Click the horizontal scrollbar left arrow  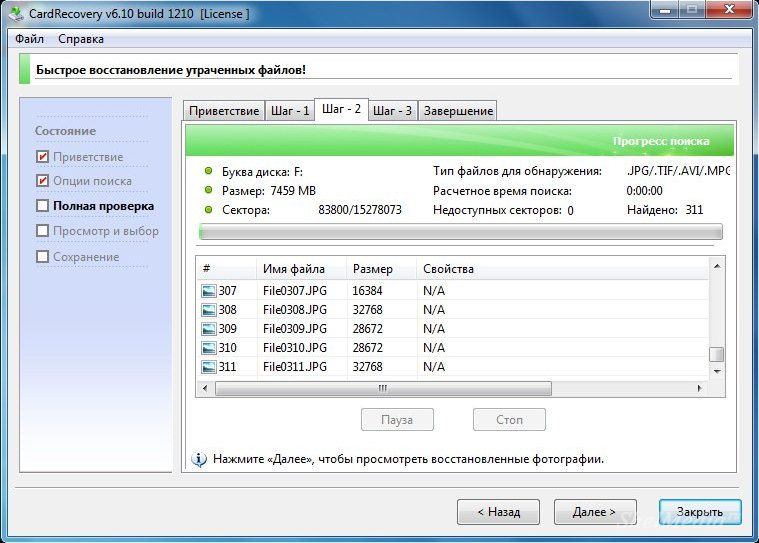coord(205,388)
